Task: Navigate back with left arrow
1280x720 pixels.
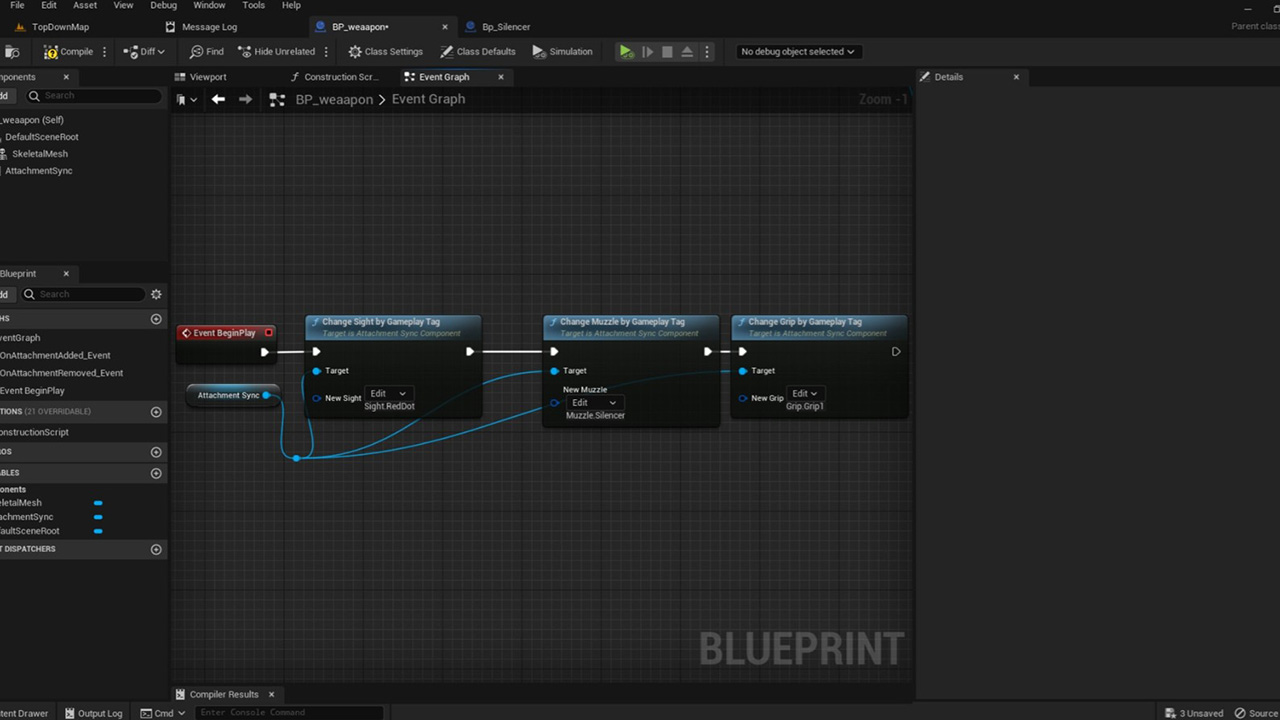Action: 218,99
